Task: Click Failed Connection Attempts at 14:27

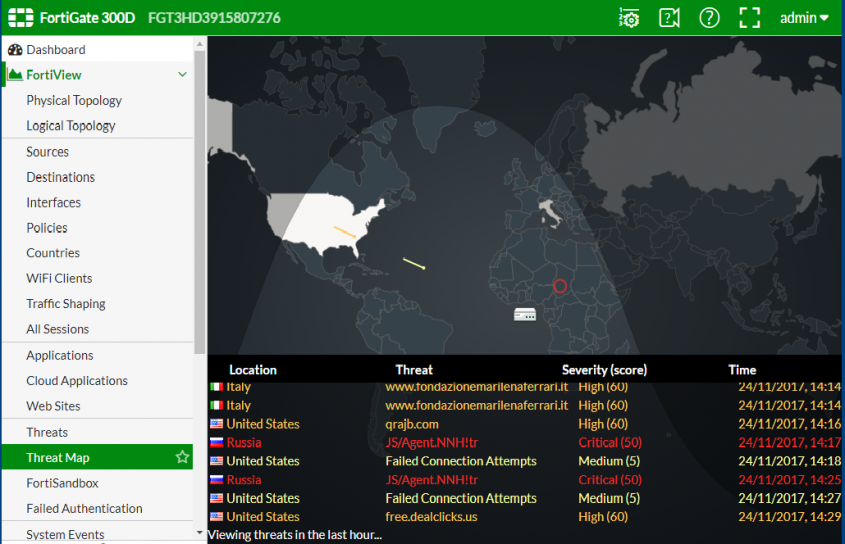Action: coord(461,498)
